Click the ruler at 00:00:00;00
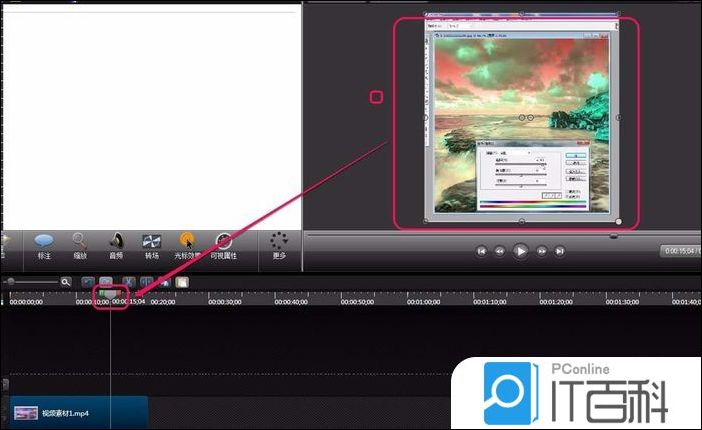The image size is (702, 430). click(26, 302)
